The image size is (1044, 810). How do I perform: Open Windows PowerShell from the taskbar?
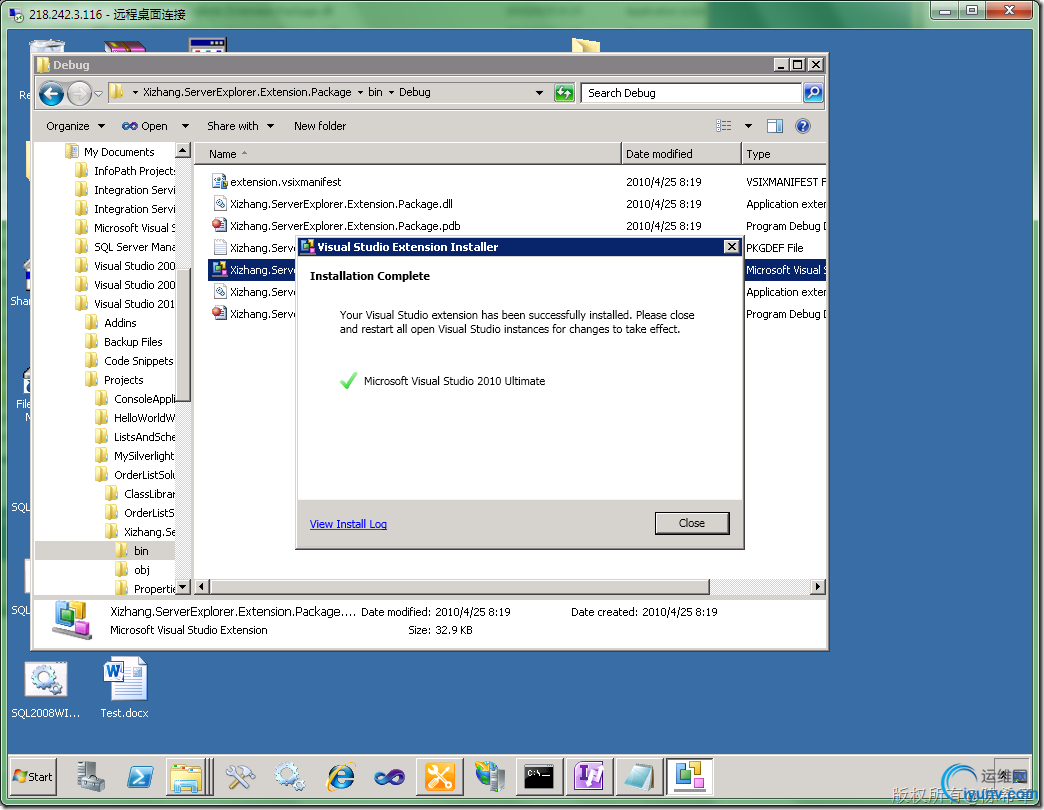[x=140, y=777]
